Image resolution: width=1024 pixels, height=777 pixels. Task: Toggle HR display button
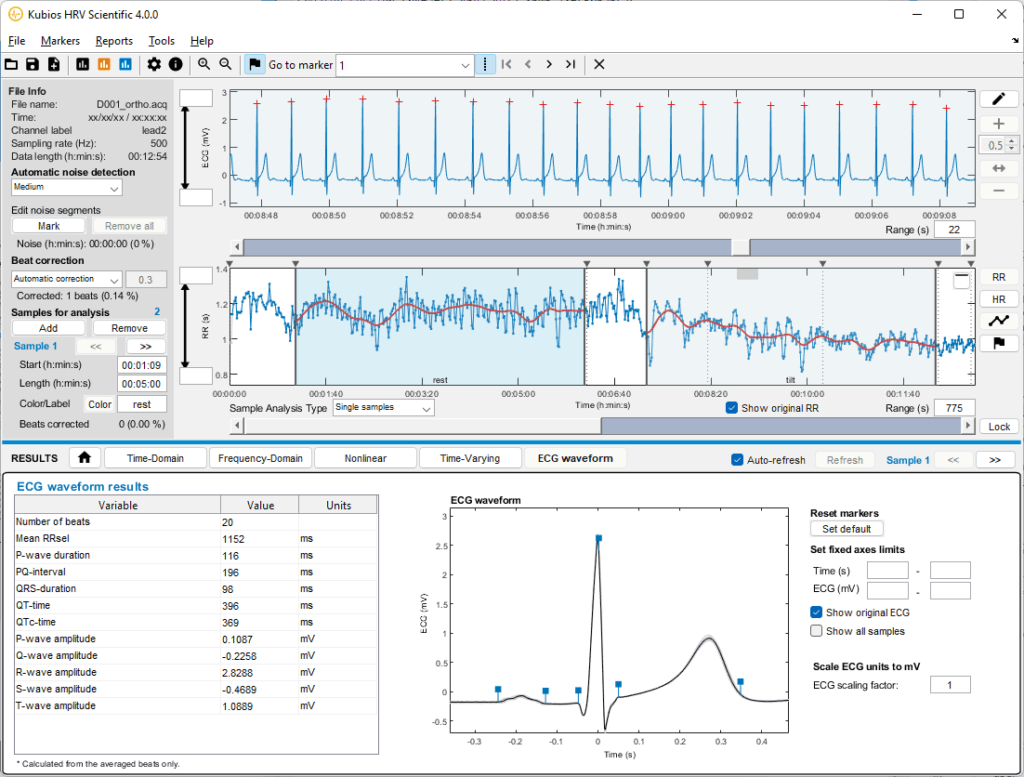click(999, 299)
